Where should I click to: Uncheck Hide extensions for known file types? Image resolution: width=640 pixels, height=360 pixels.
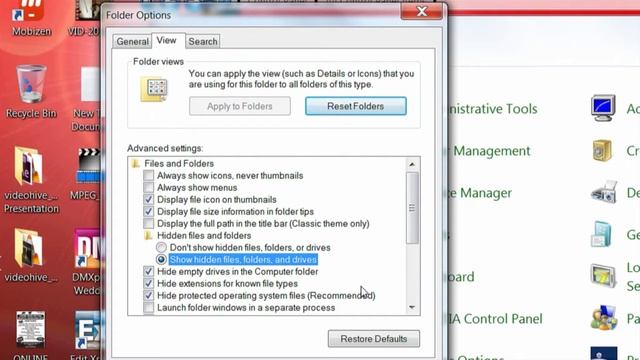[149, 283]
